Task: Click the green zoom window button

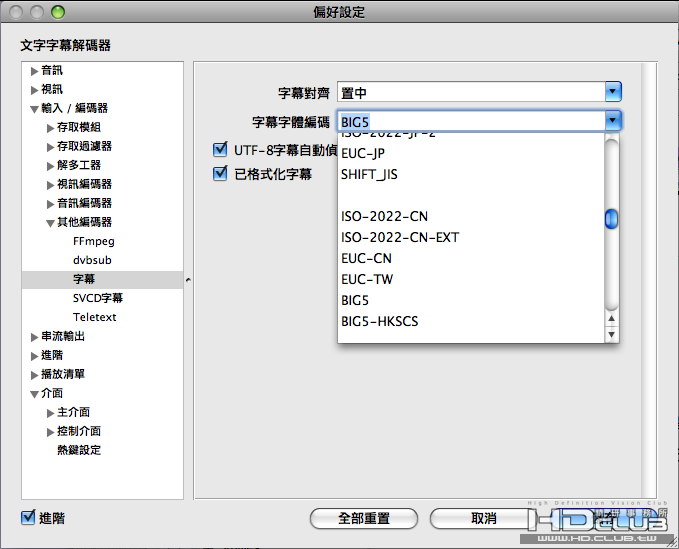Action: [58, 12]
